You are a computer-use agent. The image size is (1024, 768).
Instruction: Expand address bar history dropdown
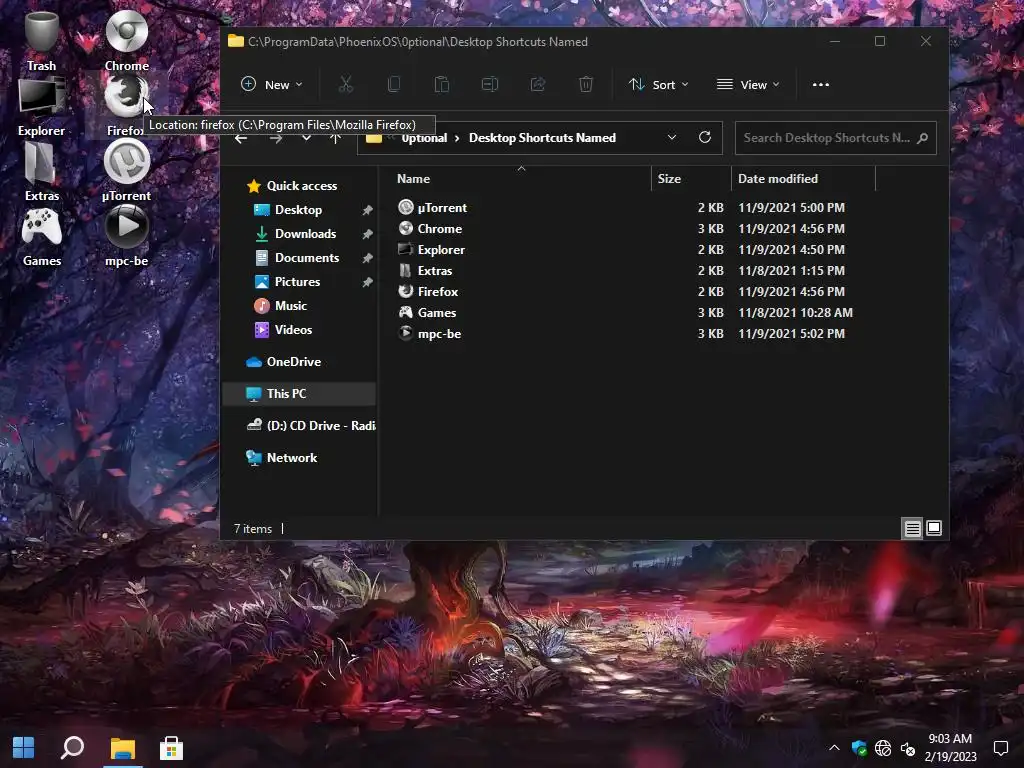(x=672, y=137)
